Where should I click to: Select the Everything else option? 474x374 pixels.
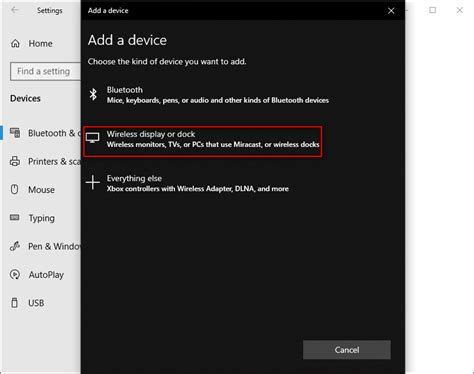[x=187, y=183]
